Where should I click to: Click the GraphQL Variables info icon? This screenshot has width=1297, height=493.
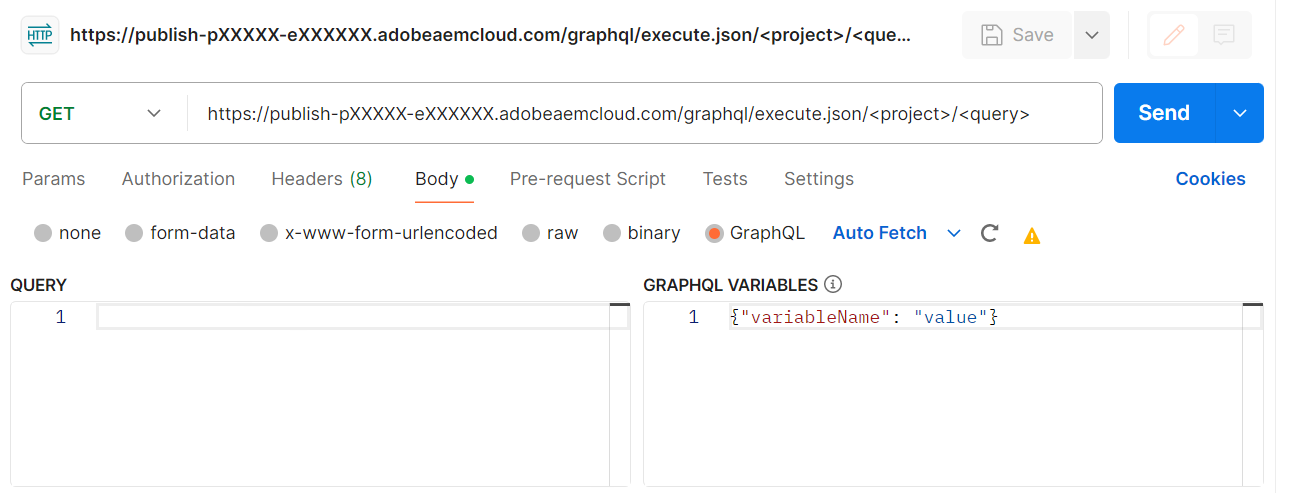(x=832, y=285)
